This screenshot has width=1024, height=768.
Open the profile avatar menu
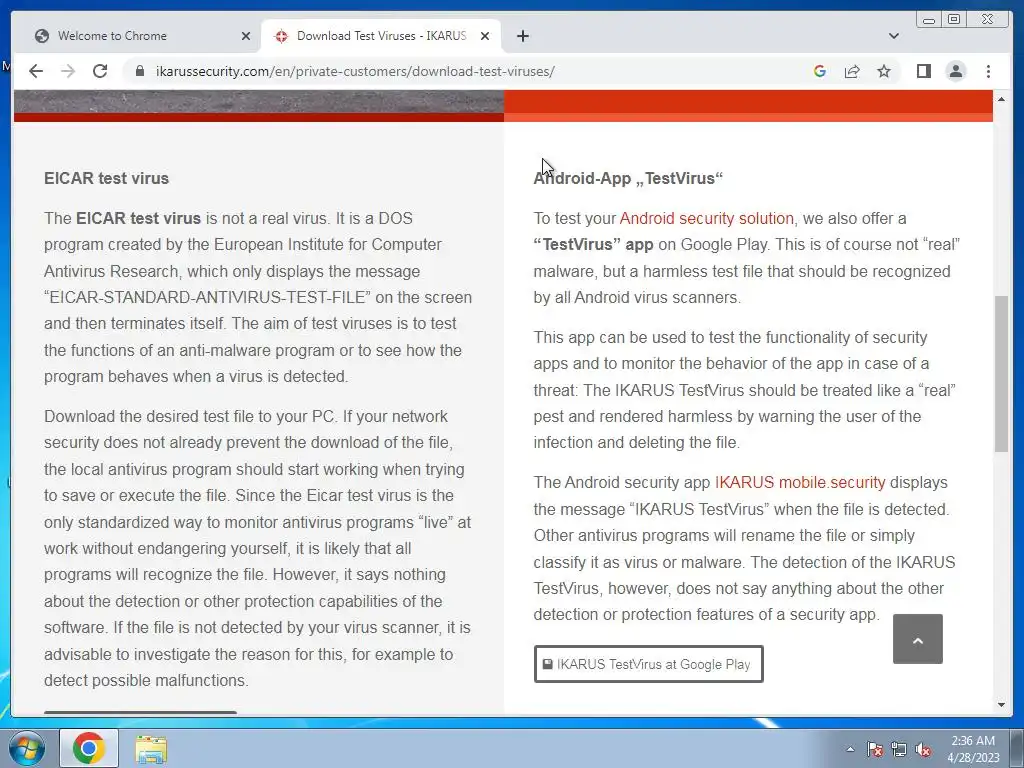coord(955,71)
